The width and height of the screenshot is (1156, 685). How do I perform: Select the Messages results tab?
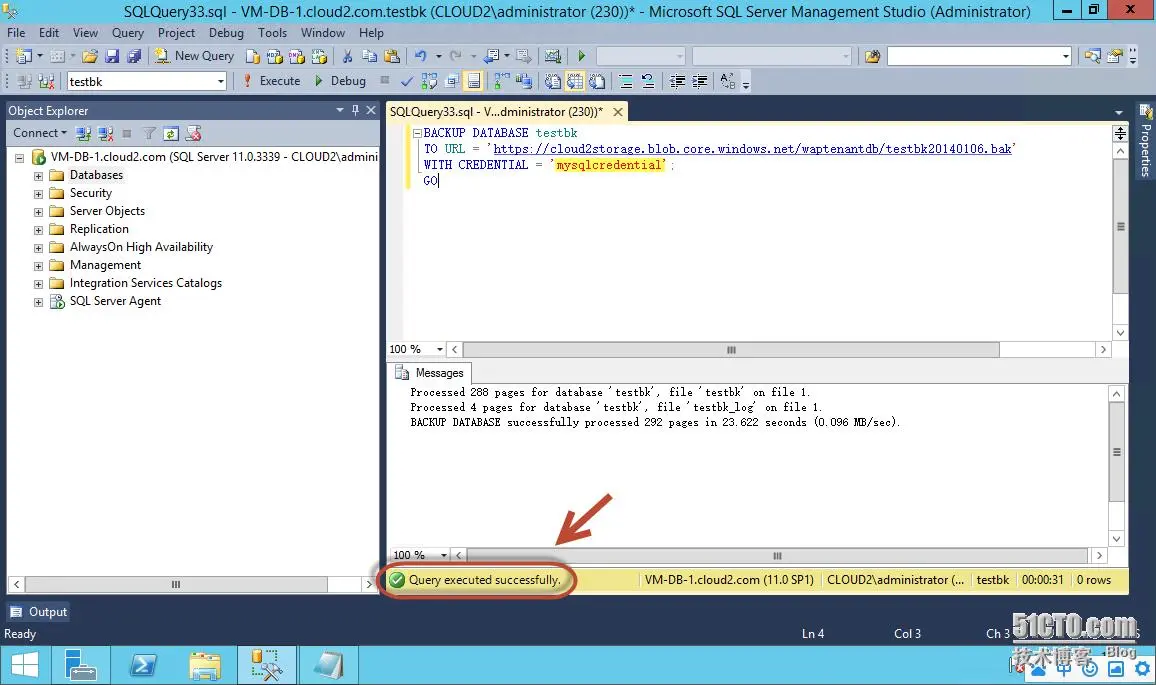(x=430, y=372)
